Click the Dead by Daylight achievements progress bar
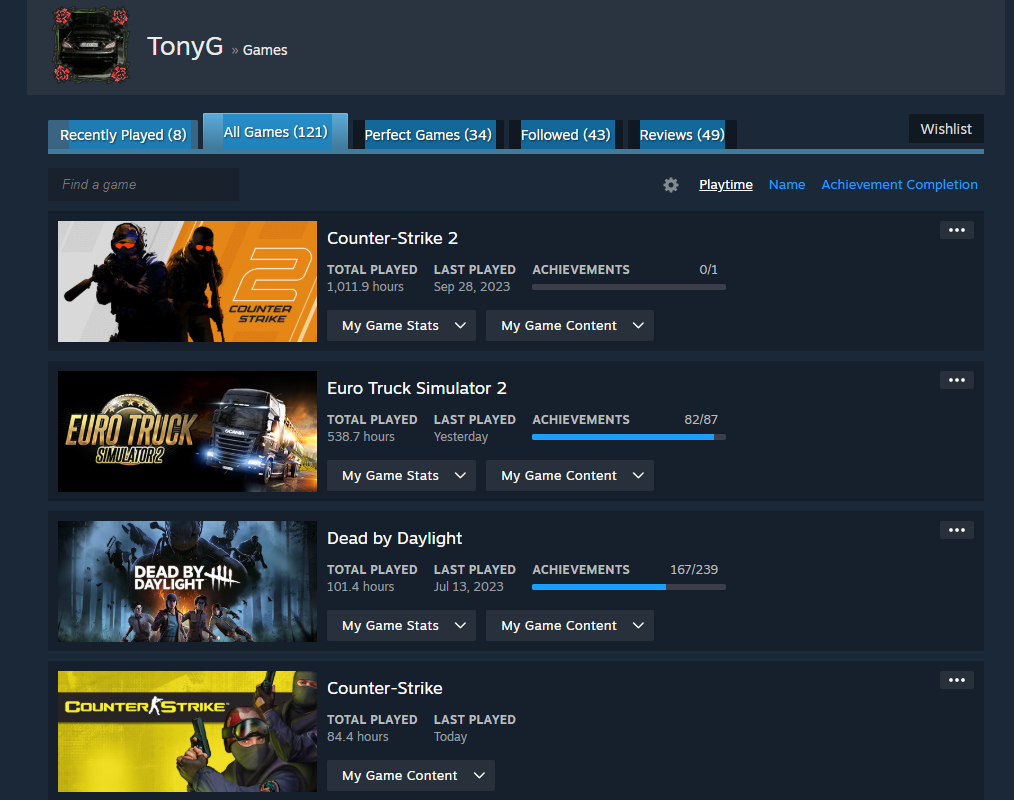Image resolution: width=1014 pixels, height=800 pixels. 628,587
